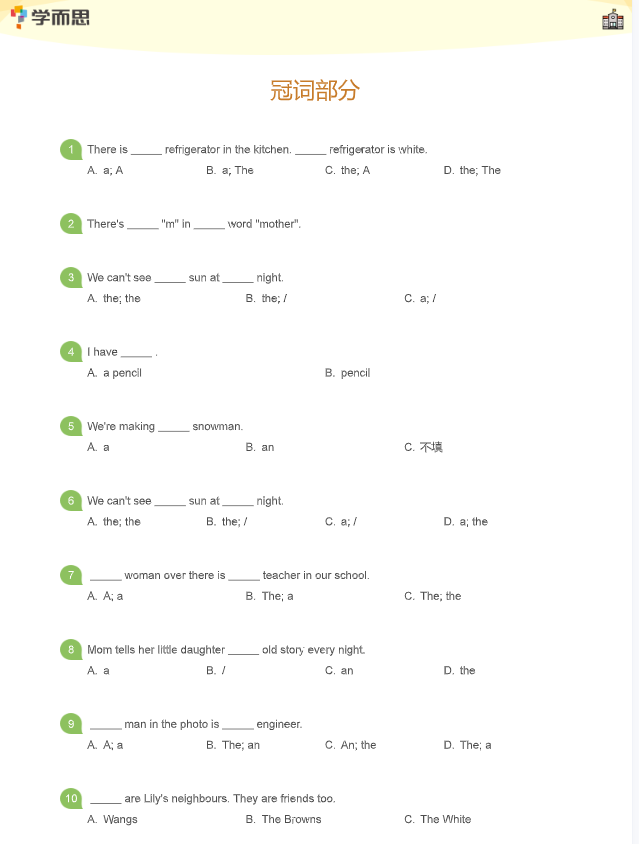Pick 'The Browns' answer in question 10
Screen dimensions: 639x844
pos(284,820)
